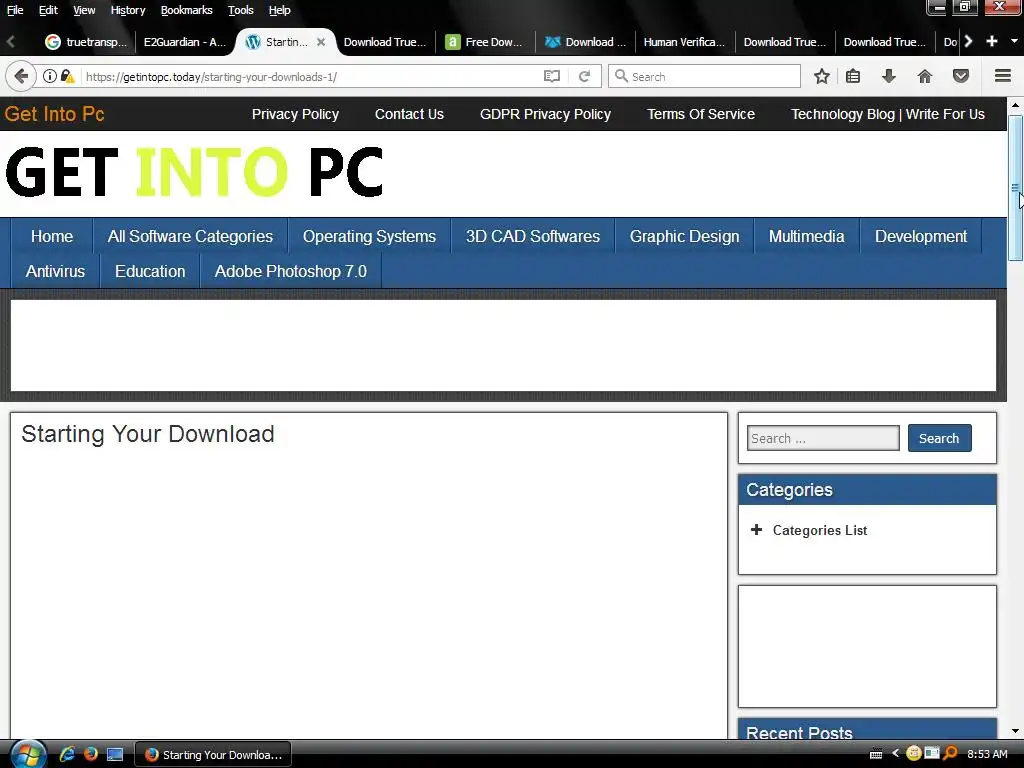
Task: Focus the sidebar Search ... input field
Action: pyautogui.click(x=823, y=438)
